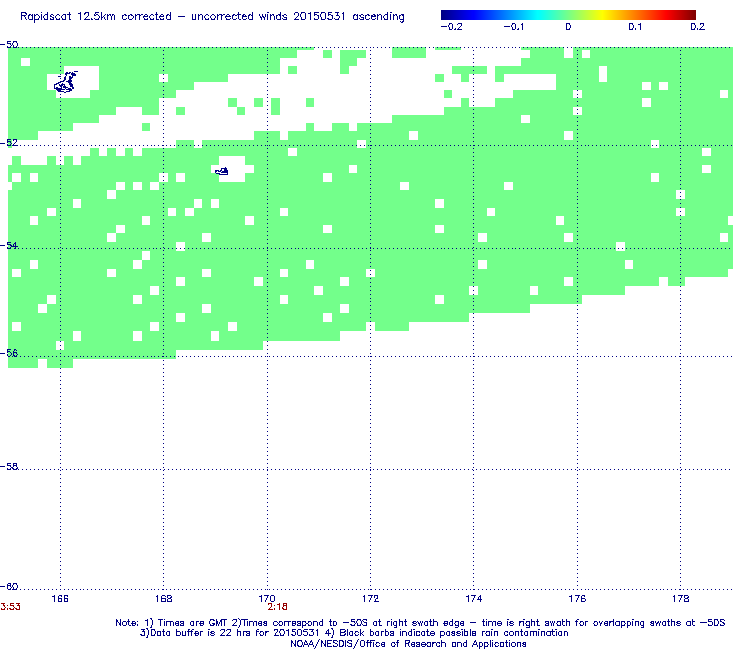
Task: Click the red 3:53 swath time
Action: 10,607
